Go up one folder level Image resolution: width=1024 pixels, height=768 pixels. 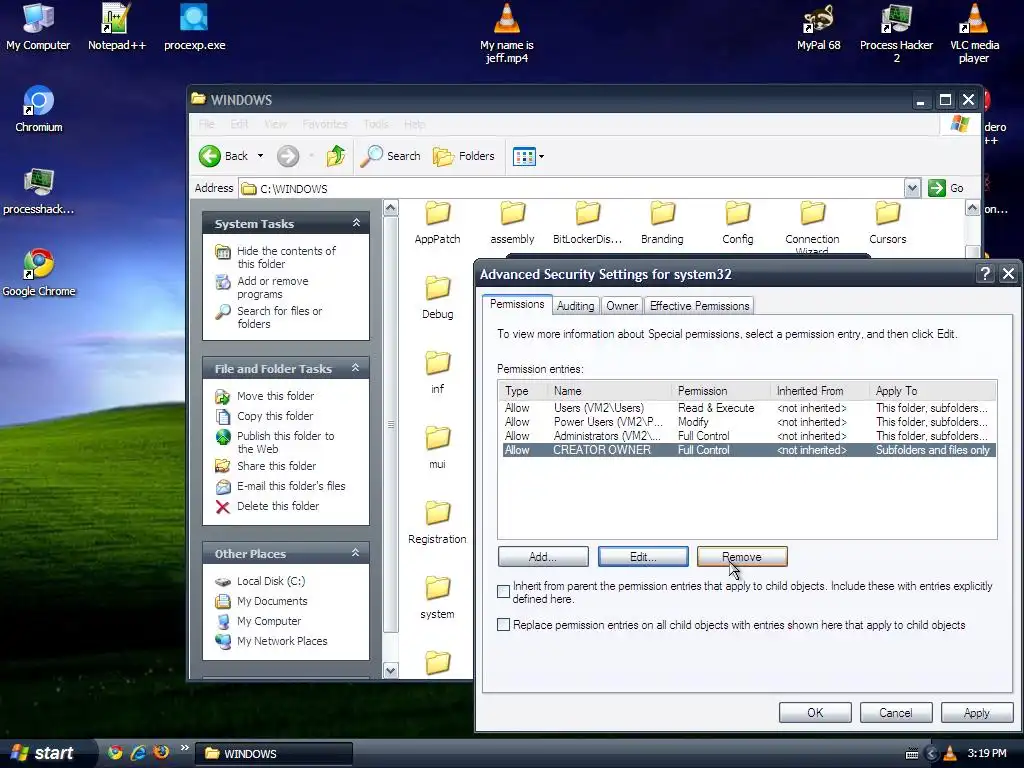[336, 156]
